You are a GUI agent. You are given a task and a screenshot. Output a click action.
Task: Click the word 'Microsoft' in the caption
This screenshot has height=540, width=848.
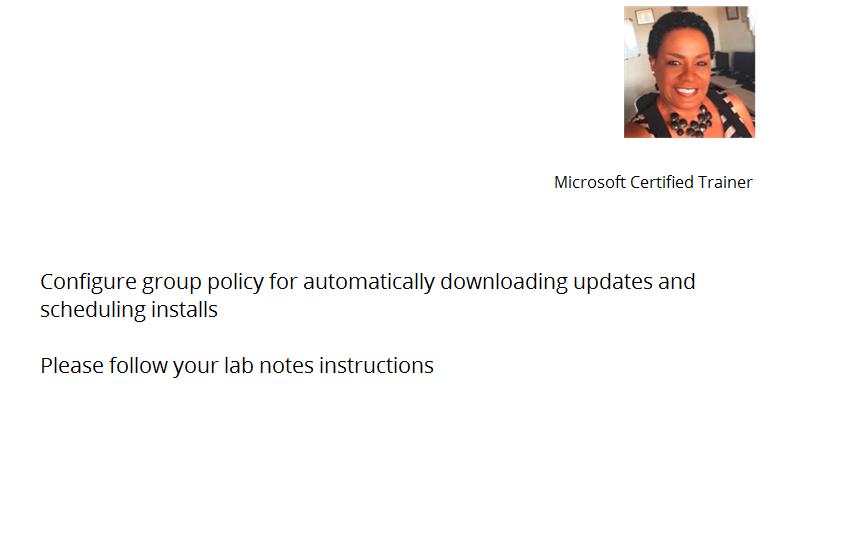tap(589, 182)
